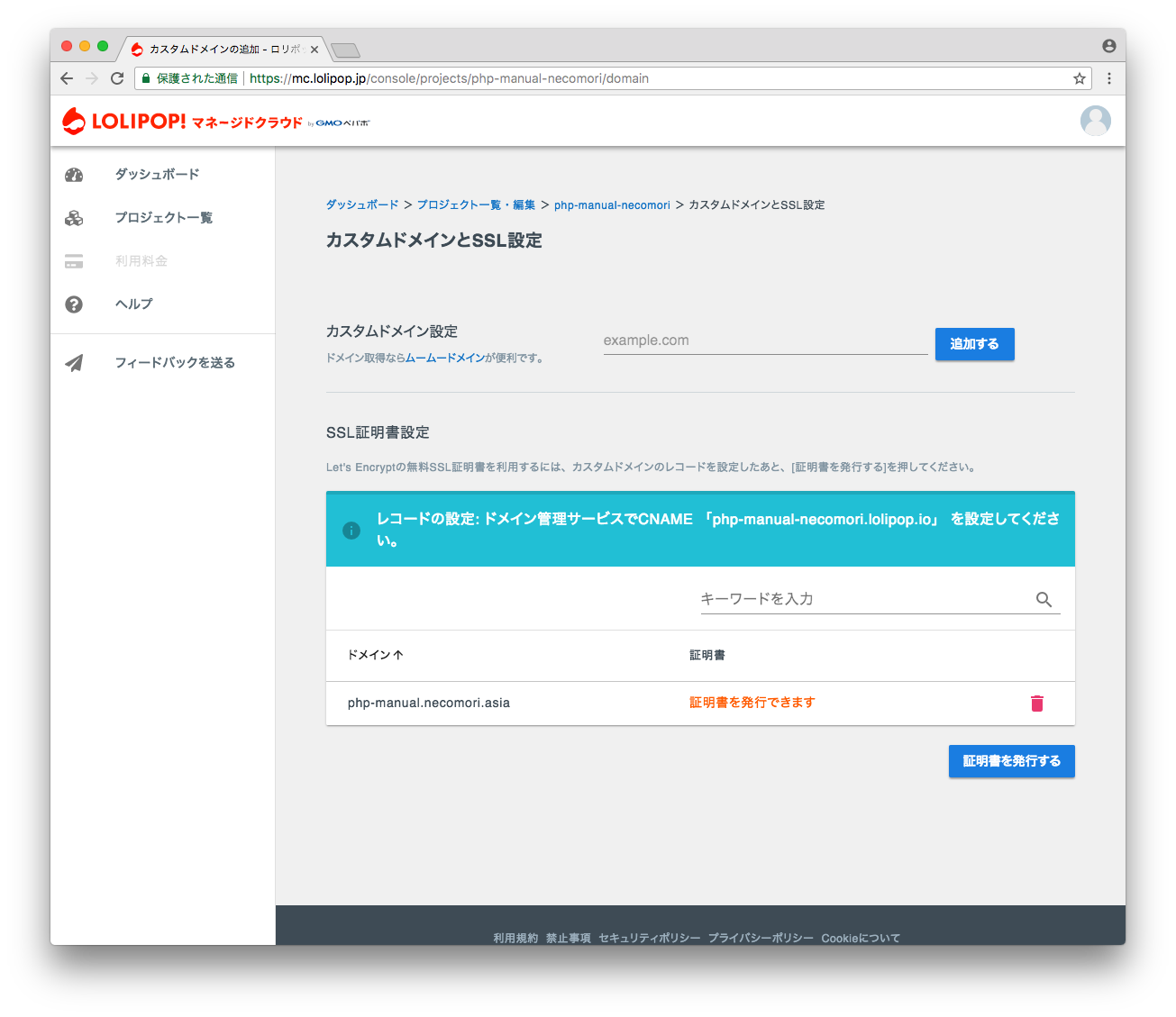Open the php-manual-necomori breadcrumb link
This screenshot has height=1017, width=1176.
612,204
